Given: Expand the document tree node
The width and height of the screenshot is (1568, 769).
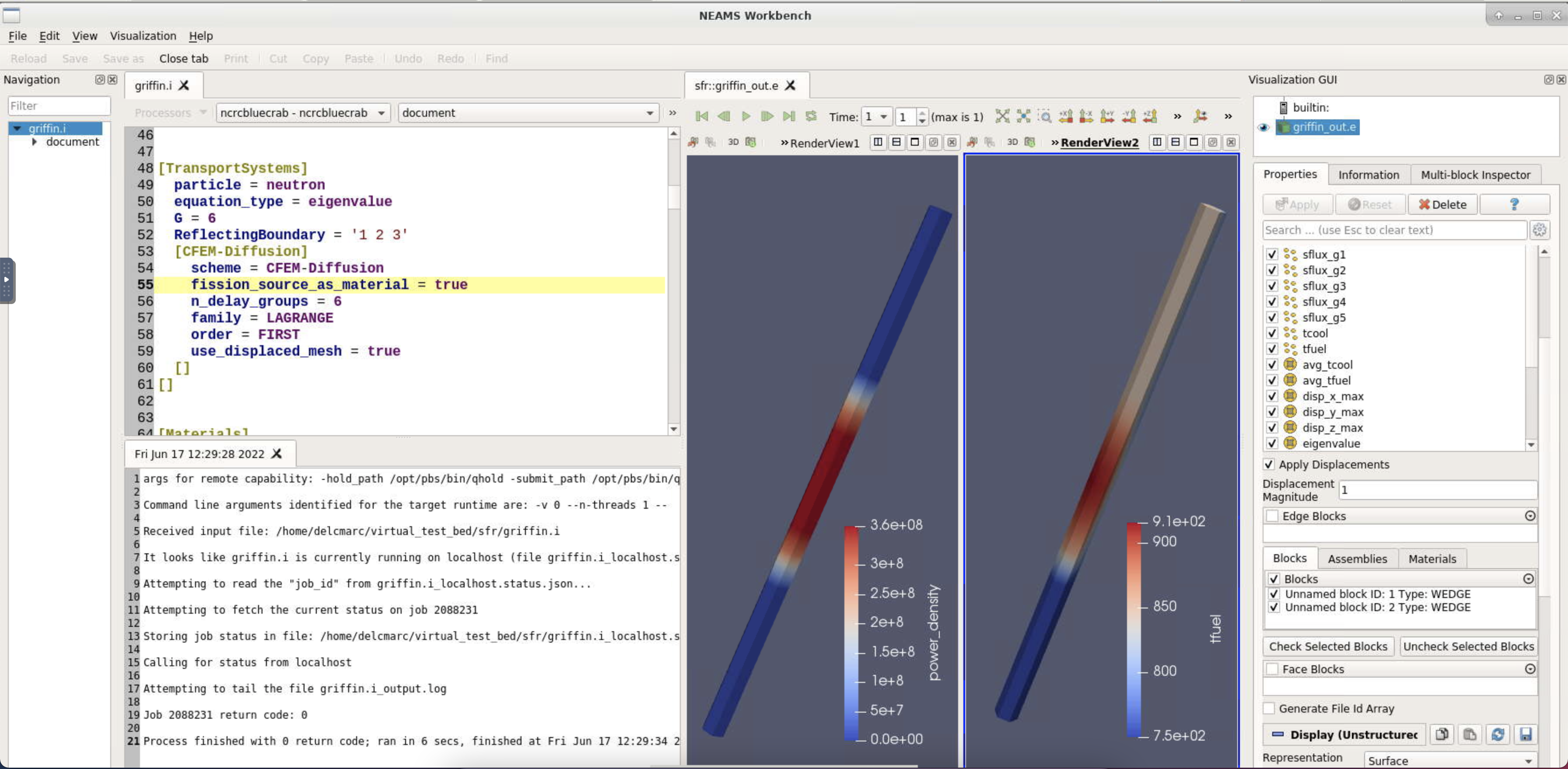Looking at the screenshot, I should click(x=35, y=142).
